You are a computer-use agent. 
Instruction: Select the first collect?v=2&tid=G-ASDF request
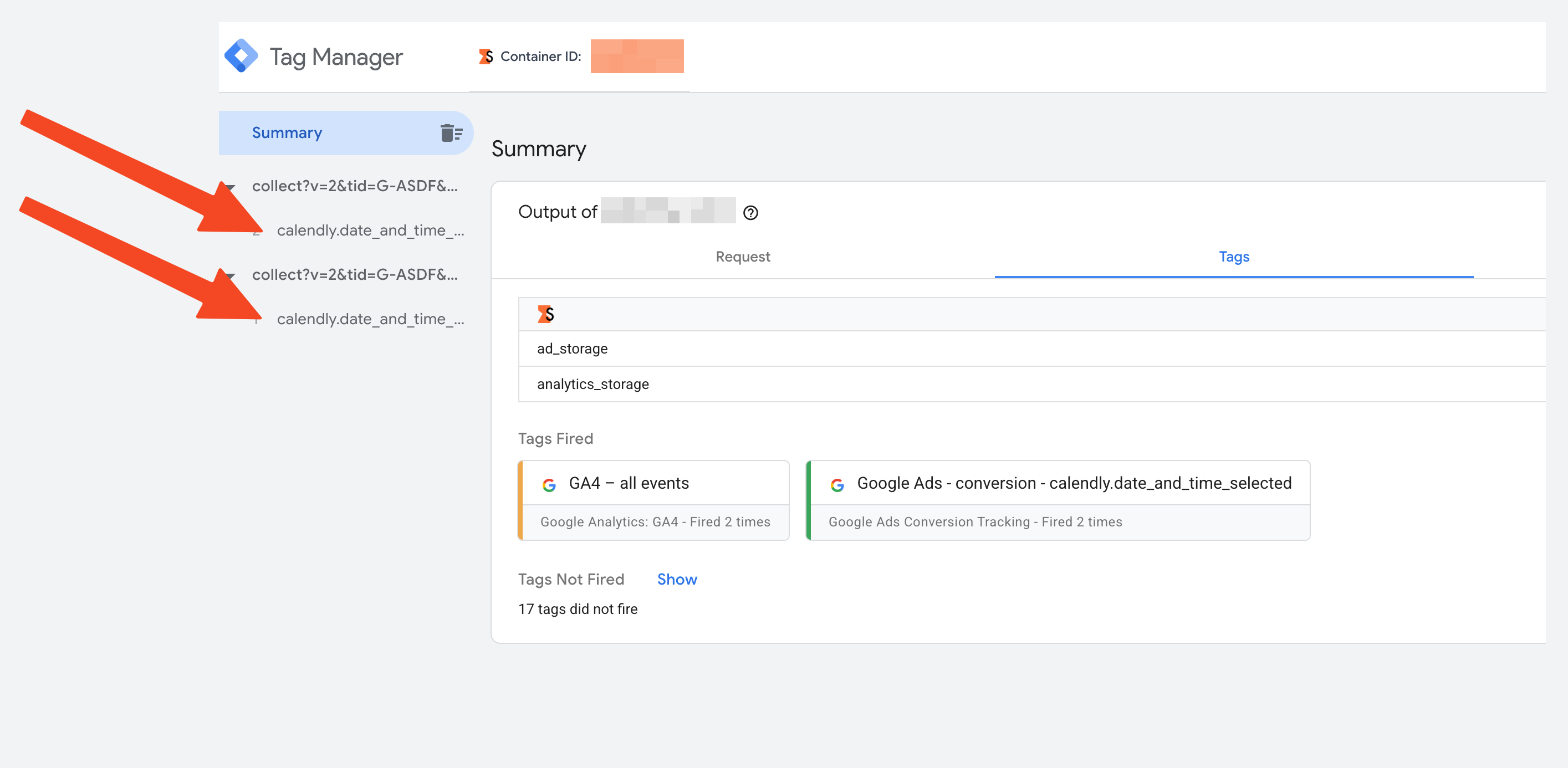click(x=355, y=186)
